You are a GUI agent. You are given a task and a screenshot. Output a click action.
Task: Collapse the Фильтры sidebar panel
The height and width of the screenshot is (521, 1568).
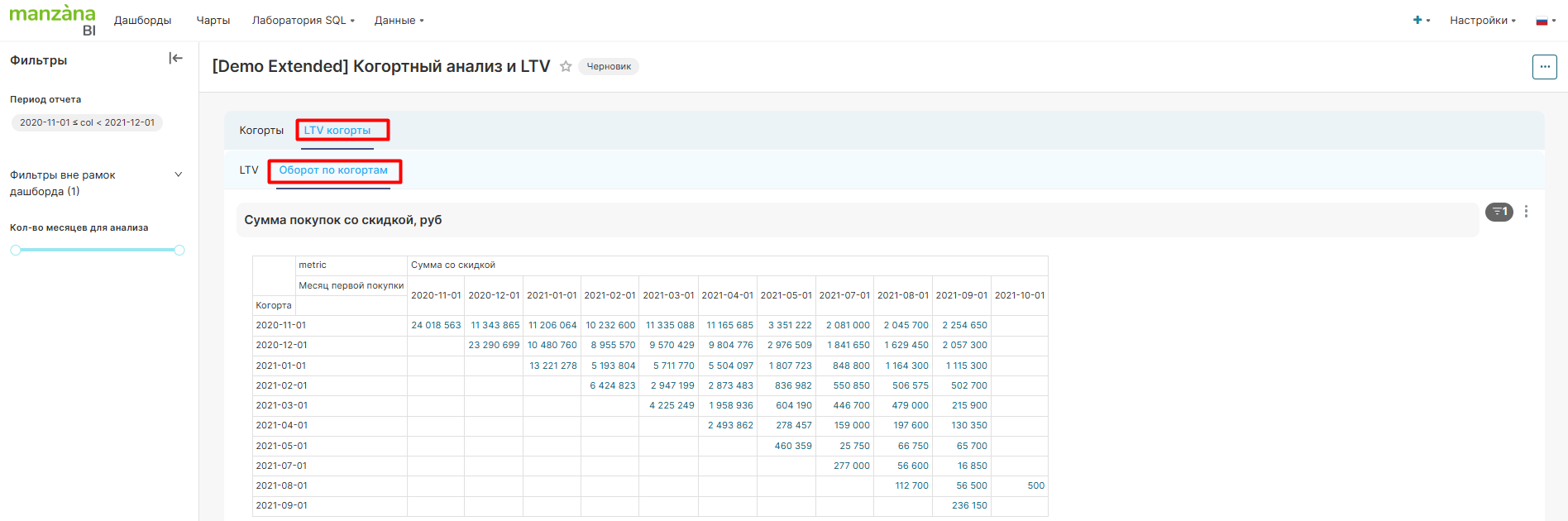click(175, 58)
